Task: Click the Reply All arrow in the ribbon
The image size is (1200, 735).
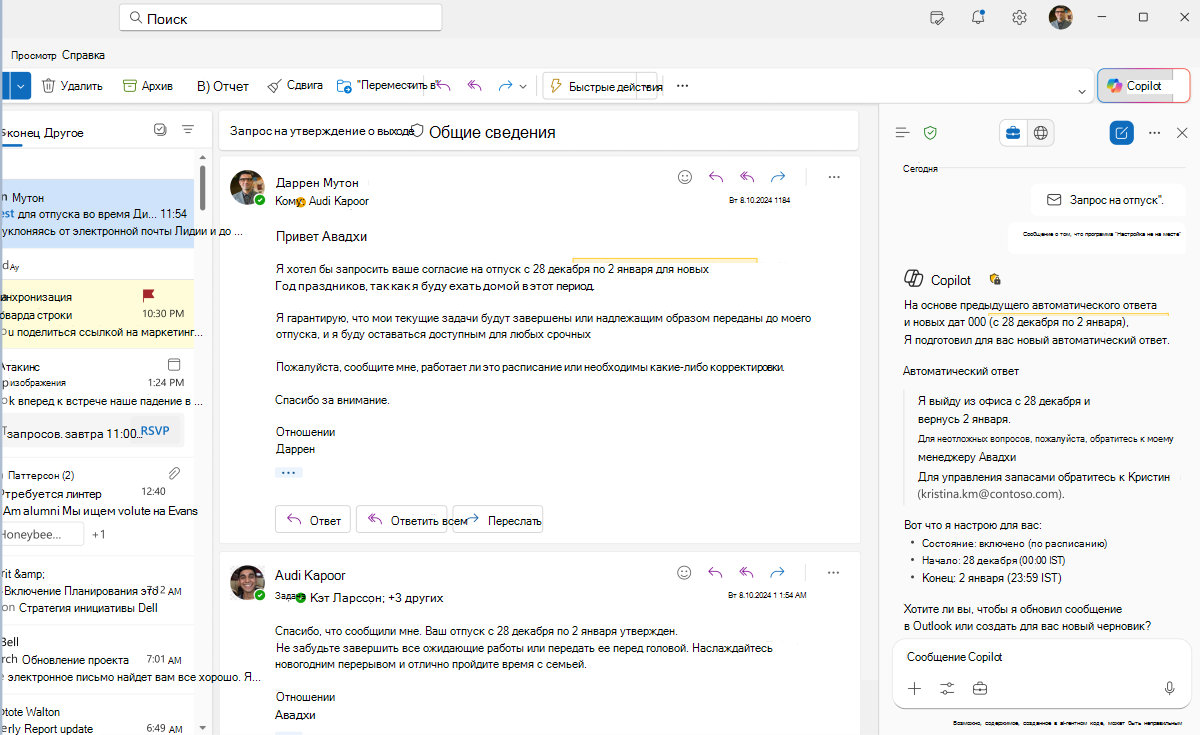Action: point(475,86)
